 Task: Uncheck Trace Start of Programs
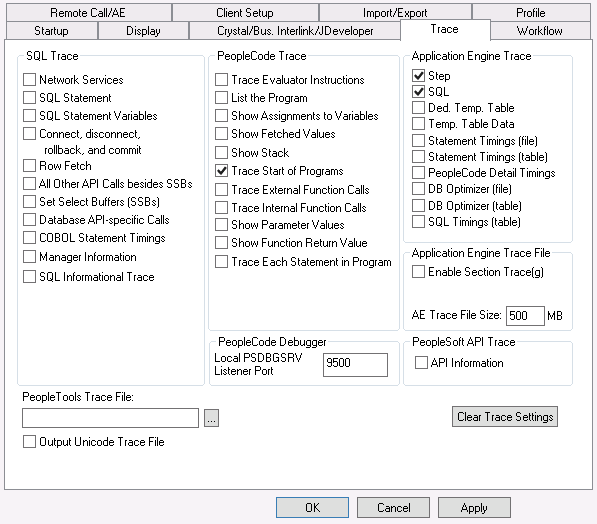[x=221, y=171]
